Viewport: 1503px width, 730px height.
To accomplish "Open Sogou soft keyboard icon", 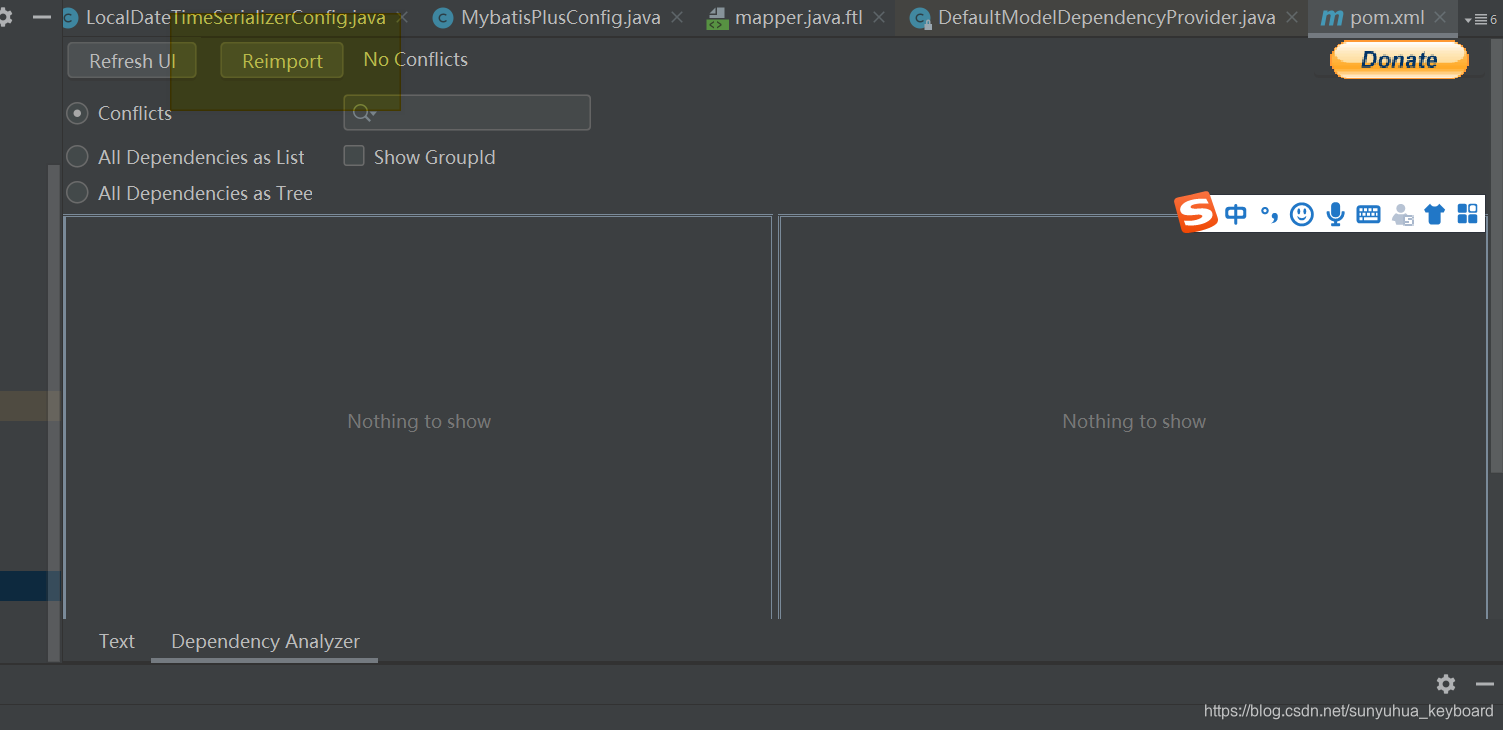I will [1368, 214].
